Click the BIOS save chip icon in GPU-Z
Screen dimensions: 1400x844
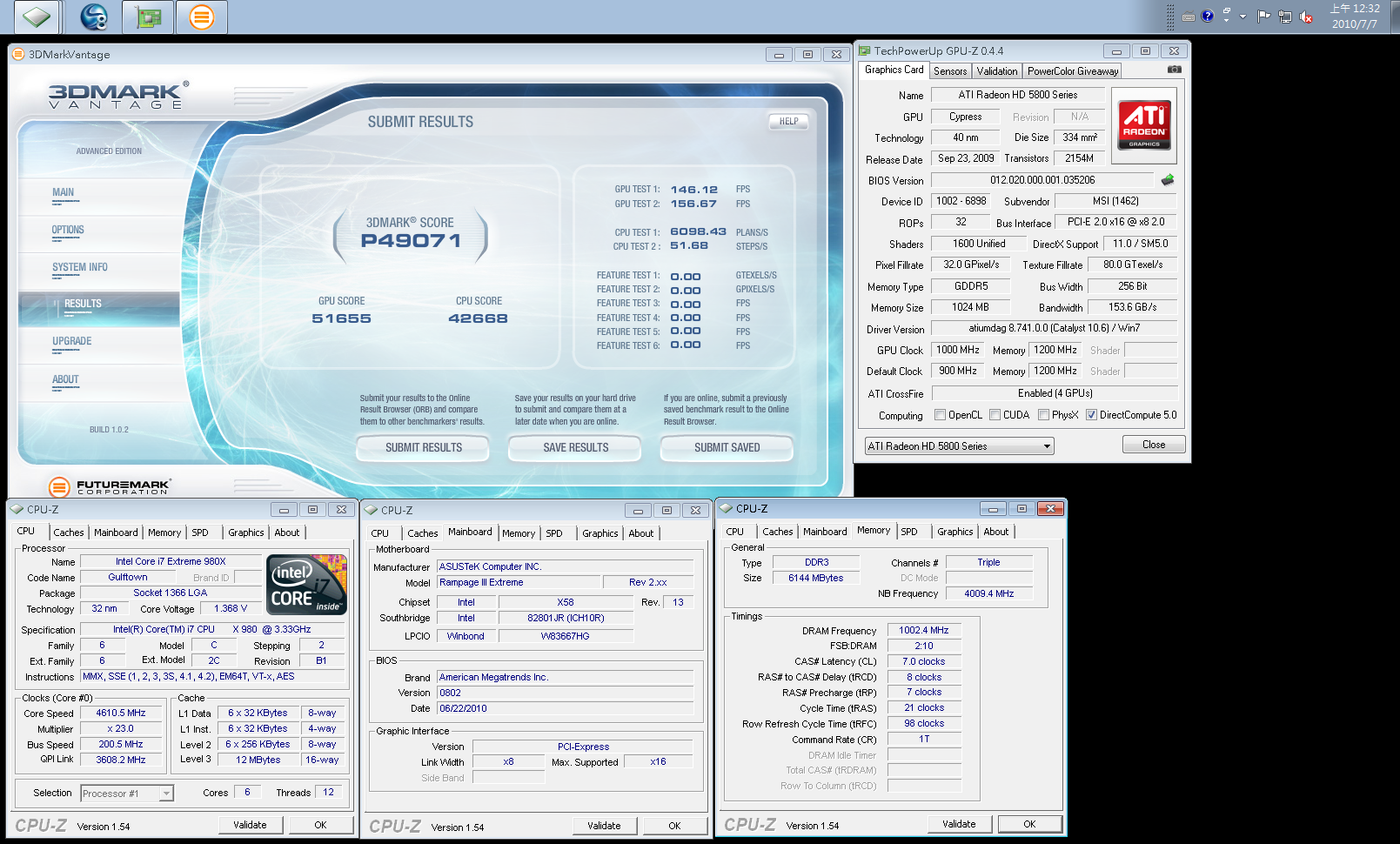pyautogui.click(x=1168, y=180)
